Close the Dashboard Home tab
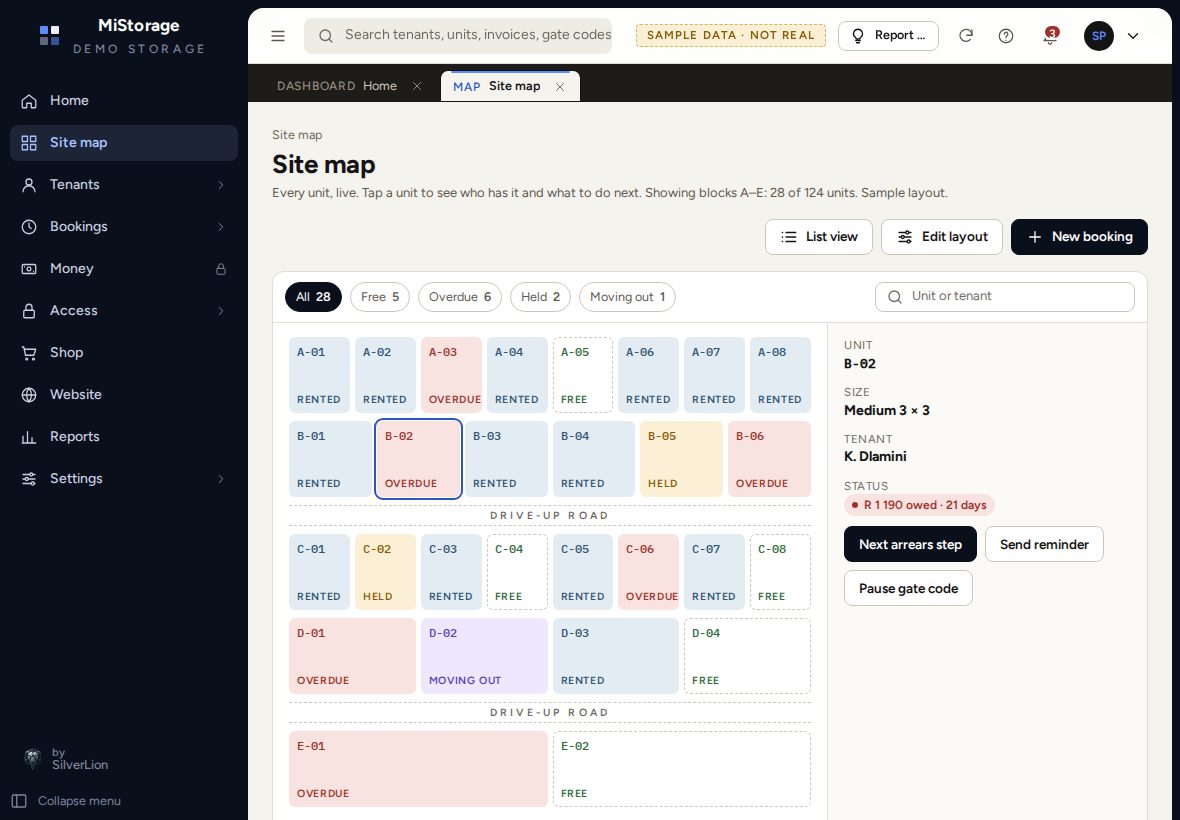Image resolution: width=1180 pixels, height=820 pixels. click(x=417, y=87)
